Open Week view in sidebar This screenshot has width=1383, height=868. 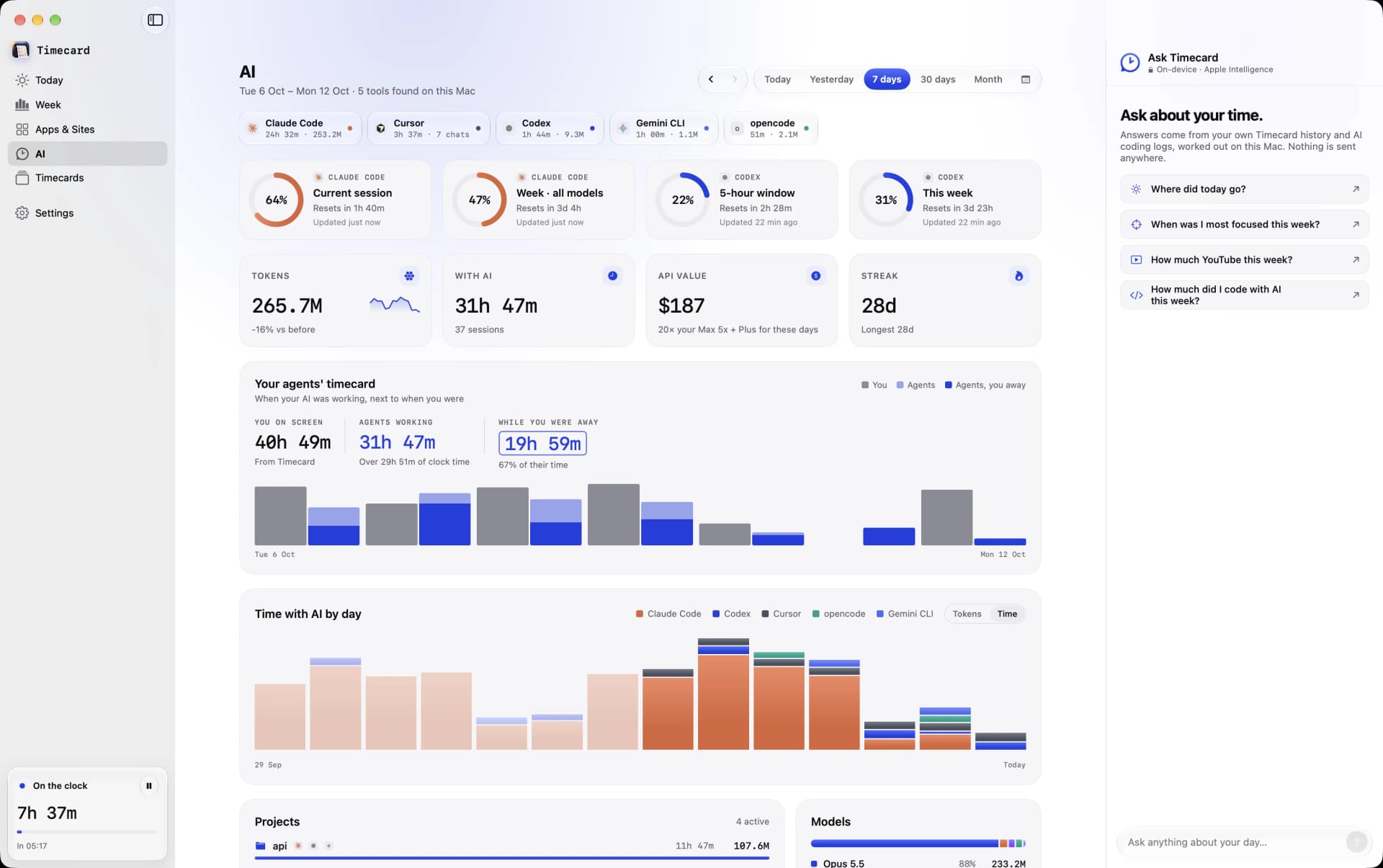pos(87,104)
